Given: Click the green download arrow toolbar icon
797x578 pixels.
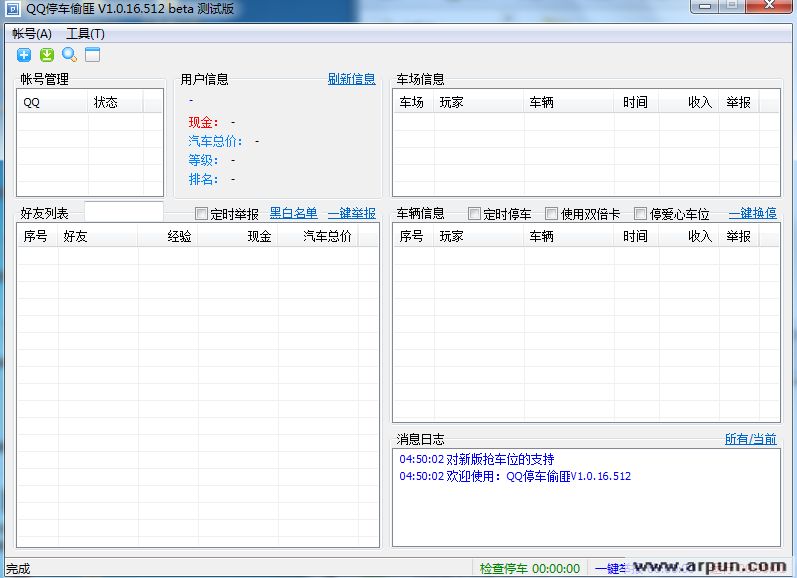Looking at the screenshot, I should (47, 55).
